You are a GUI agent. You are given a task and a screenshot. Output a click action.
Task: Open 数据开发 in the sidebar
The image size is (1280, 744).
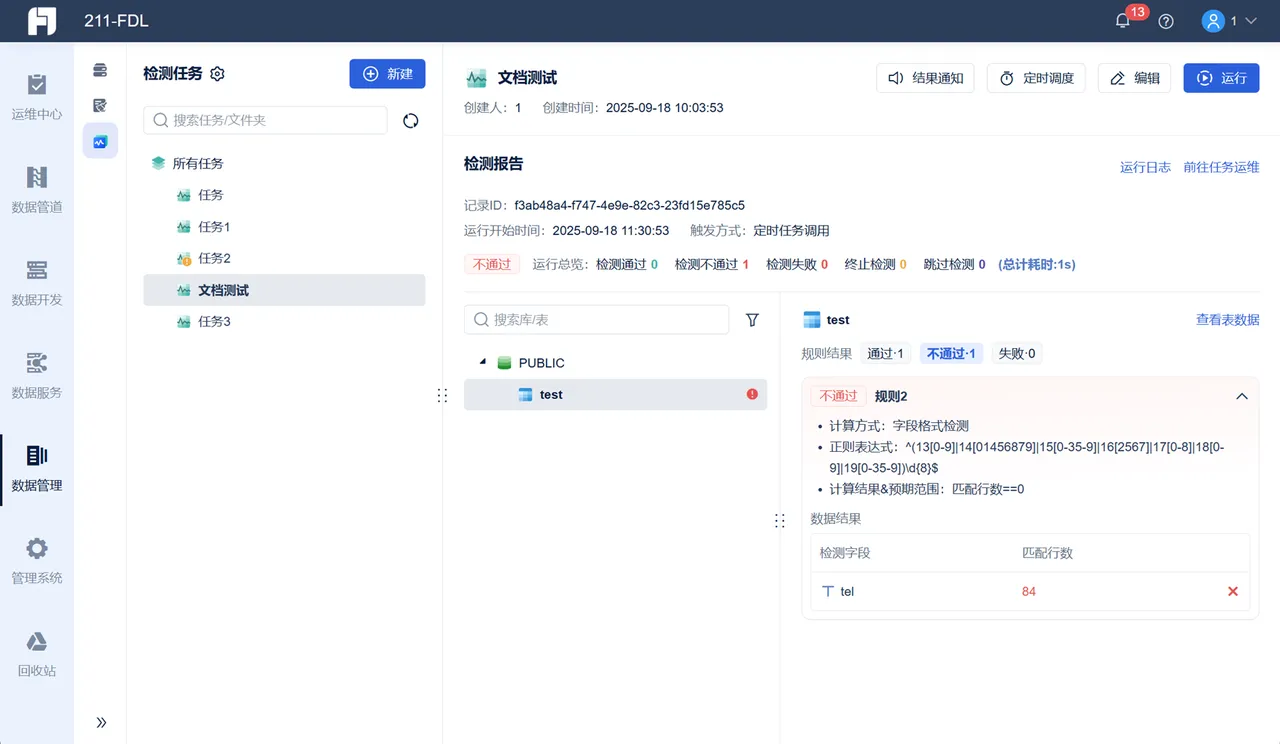[x=37, y=283]
